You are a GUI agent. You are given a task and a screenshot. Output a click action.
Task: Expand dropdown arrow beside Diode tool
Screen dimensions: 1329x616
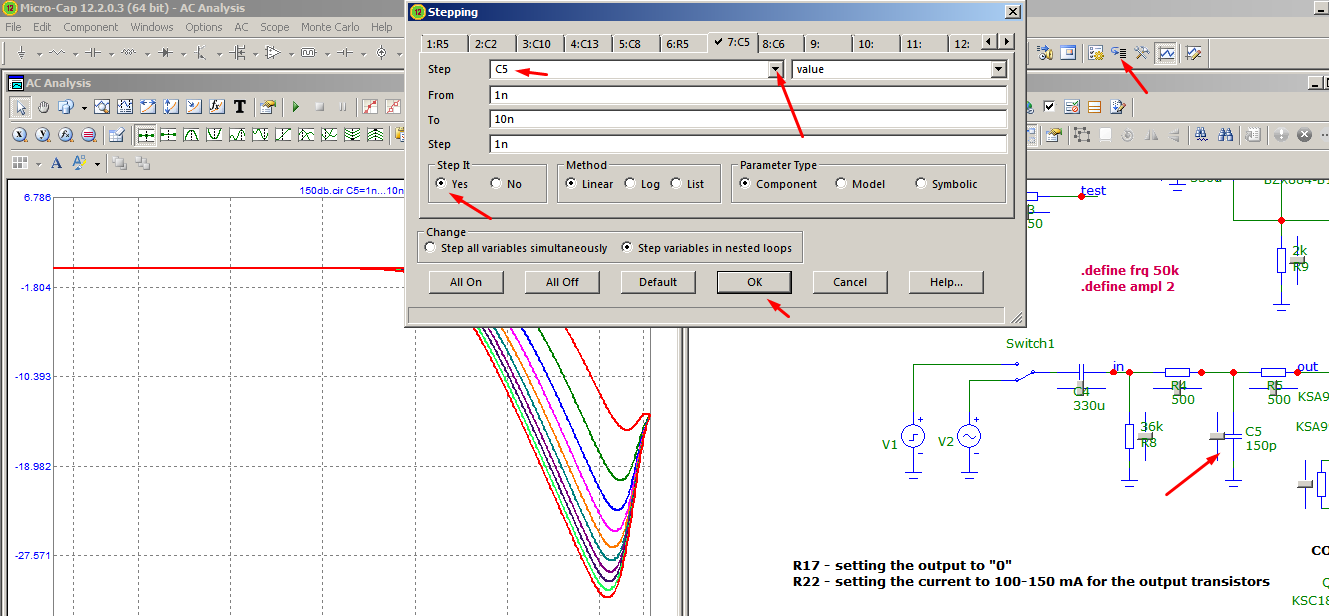pos(184,54)
